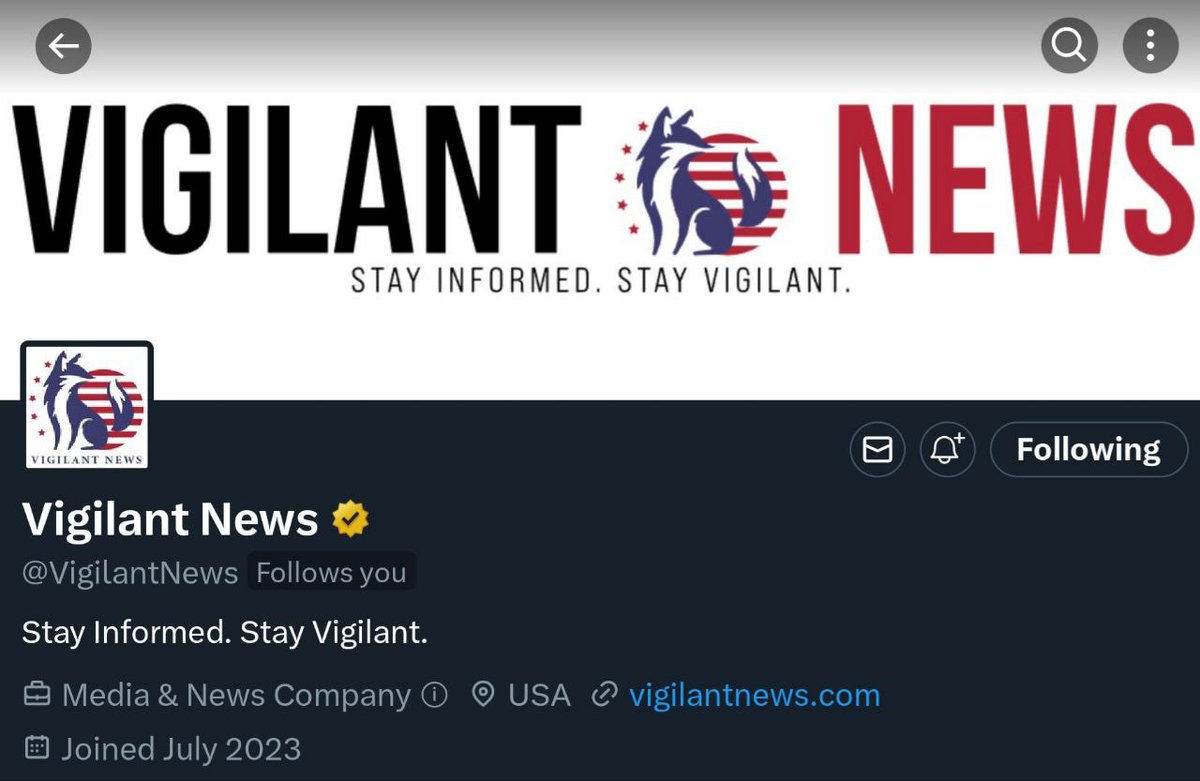The image size is (1200, 781).
Task: Click the info icon beside Media & News Company
Action: pos(435,695)
